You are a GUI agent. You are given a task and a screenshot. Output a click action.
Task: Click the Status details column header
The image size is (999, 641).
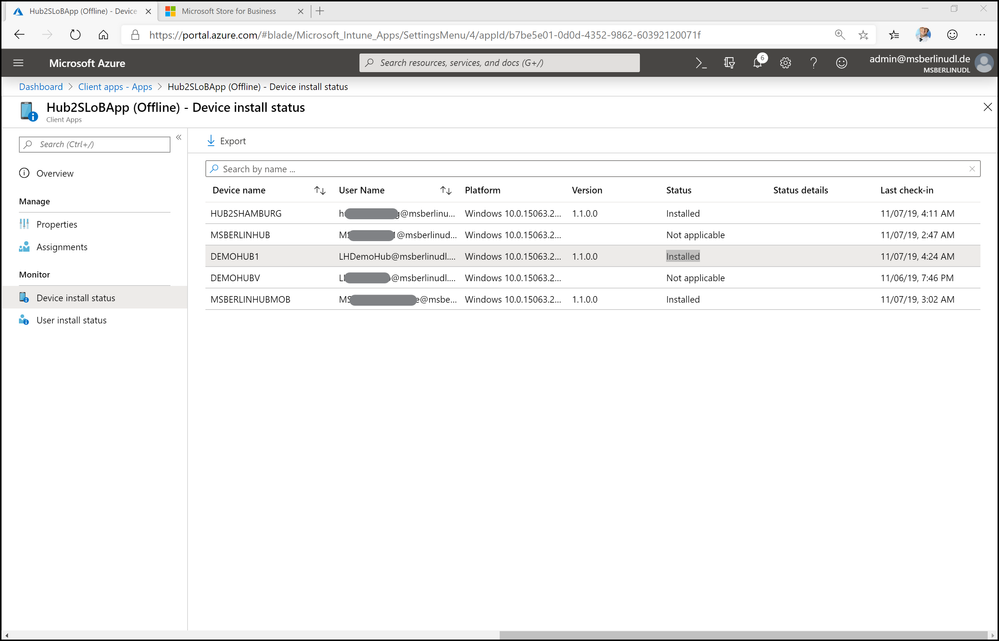[800, 191]
